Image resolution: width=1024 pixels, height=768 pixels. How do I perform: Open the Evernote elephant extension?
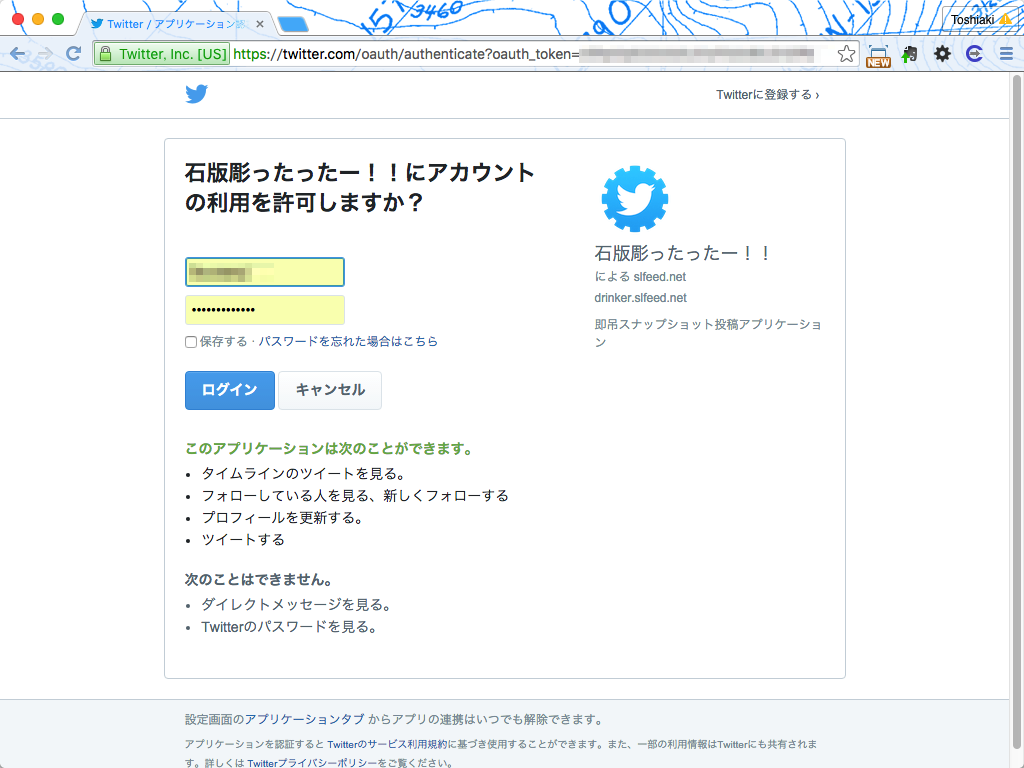(910, 54)
